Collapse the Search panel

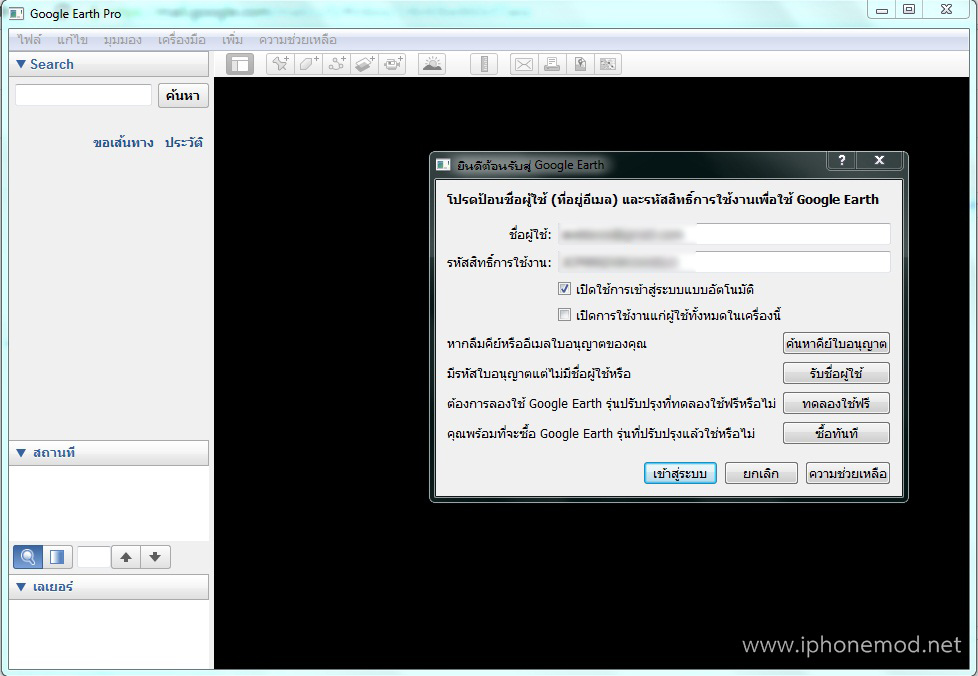[x=21, y=64]
